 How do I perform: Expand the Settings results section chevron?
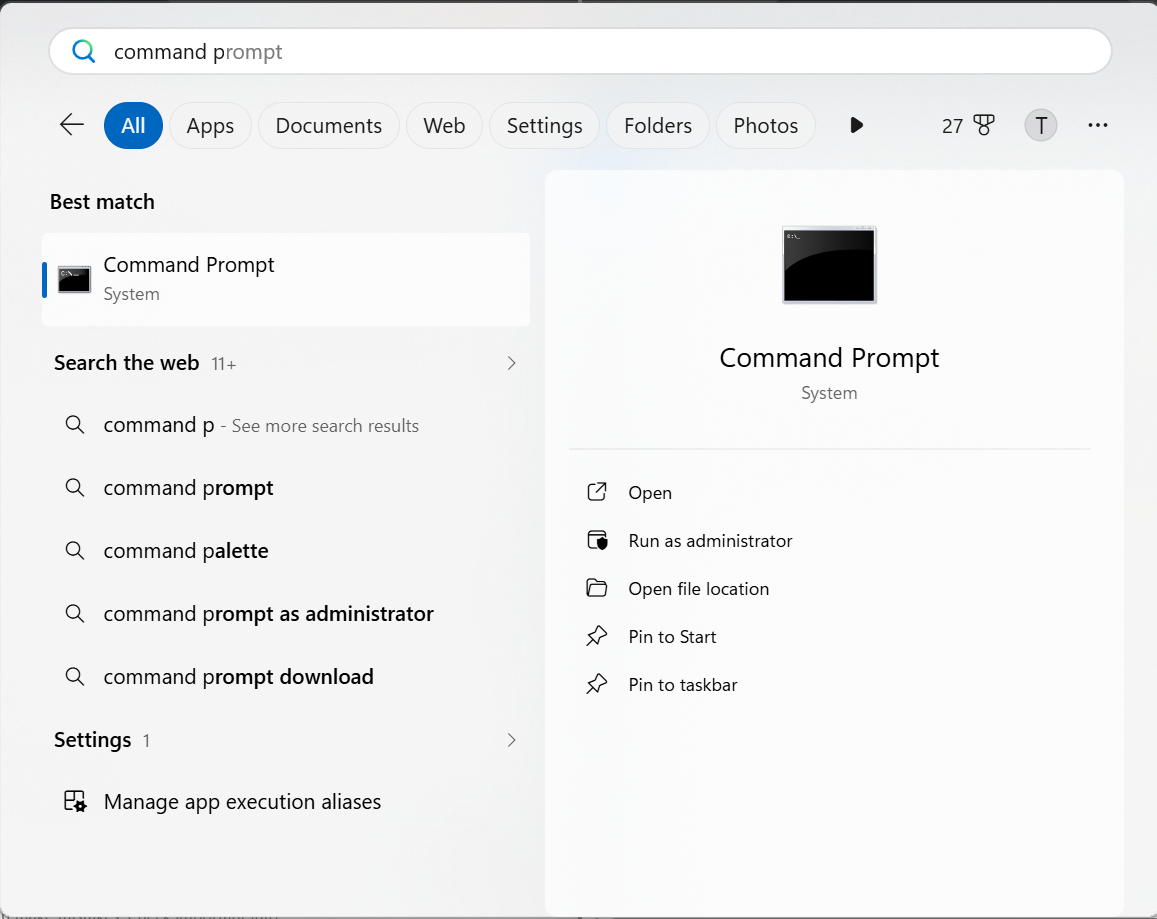[x=511, y=740]
